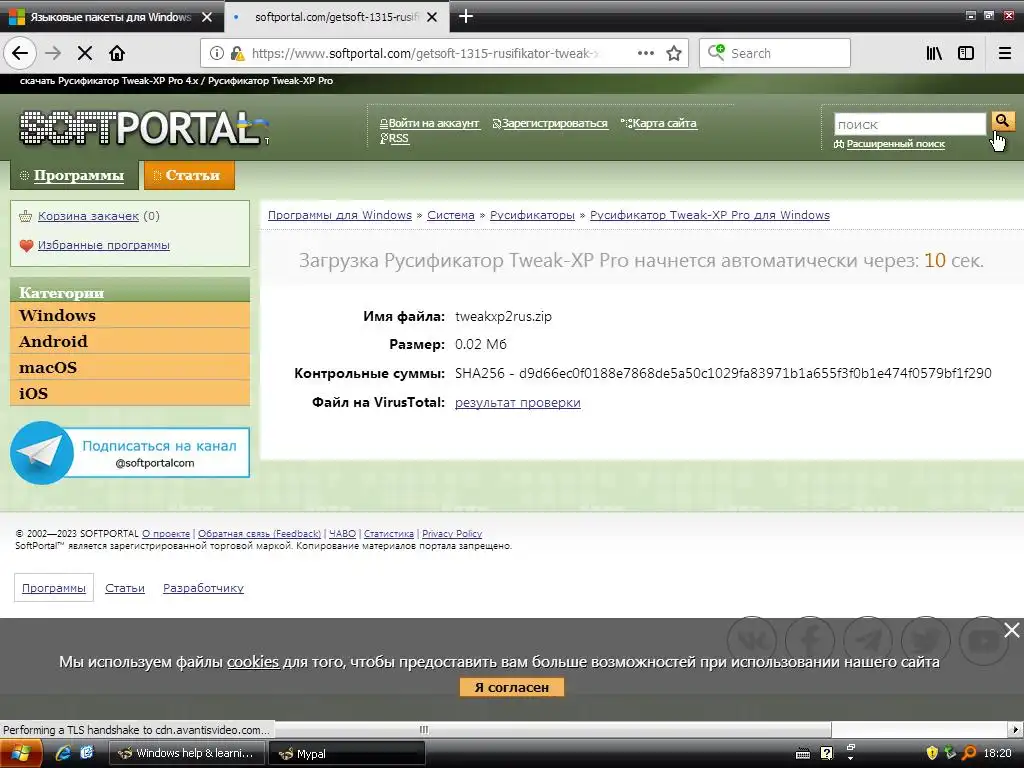
Task: Toggle the browser sidebar view
Action: (x=966, y=54)
